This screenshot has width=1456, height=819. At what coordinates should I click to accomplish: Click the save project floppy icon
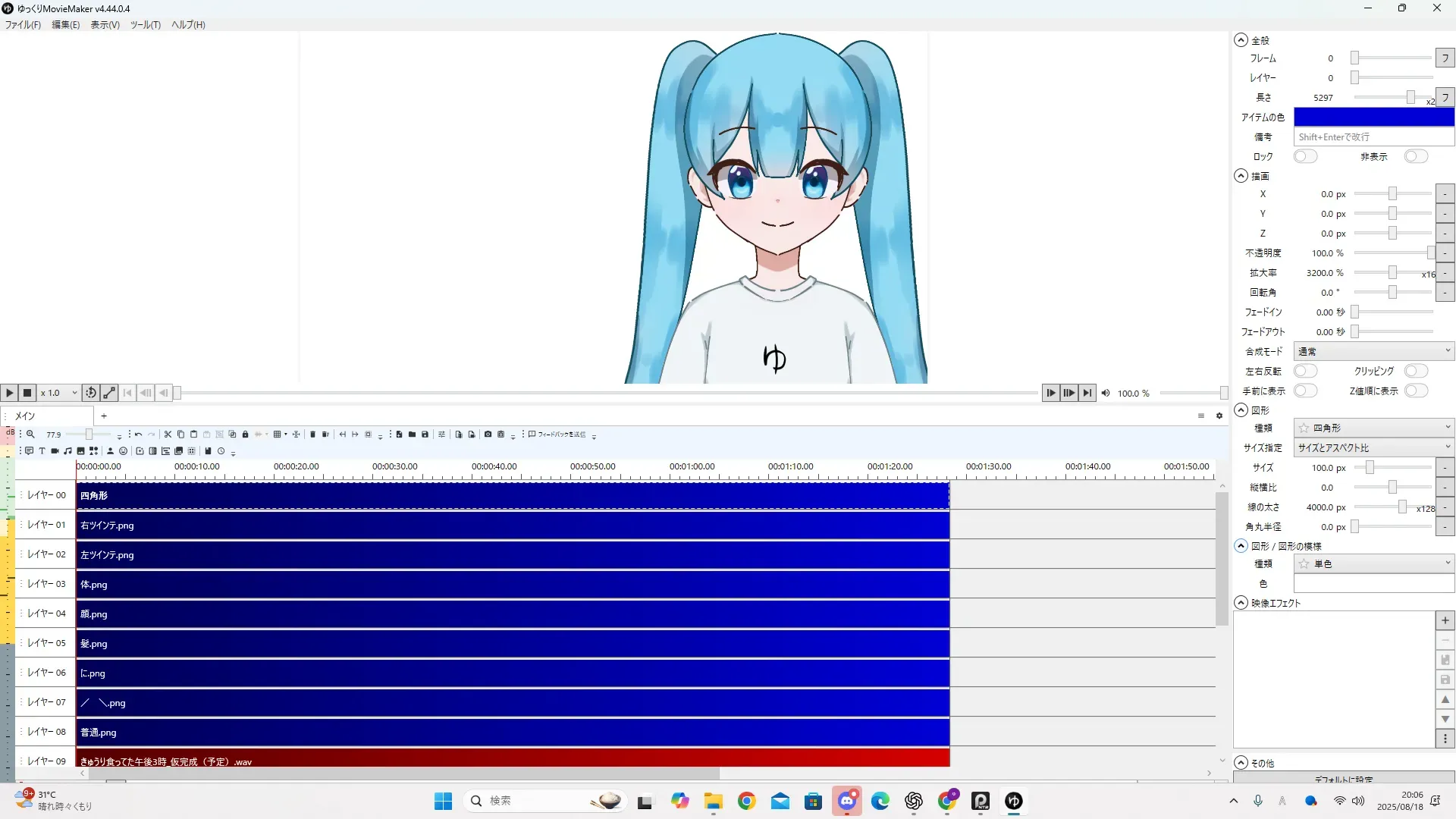click(x=425, y=435)
